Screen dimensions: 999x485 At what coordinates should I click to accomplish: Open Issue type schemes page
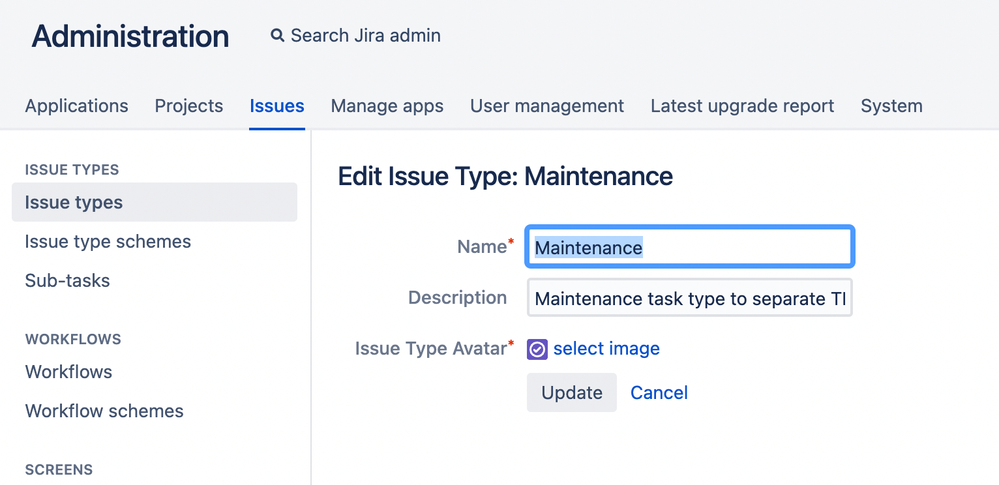108,242
